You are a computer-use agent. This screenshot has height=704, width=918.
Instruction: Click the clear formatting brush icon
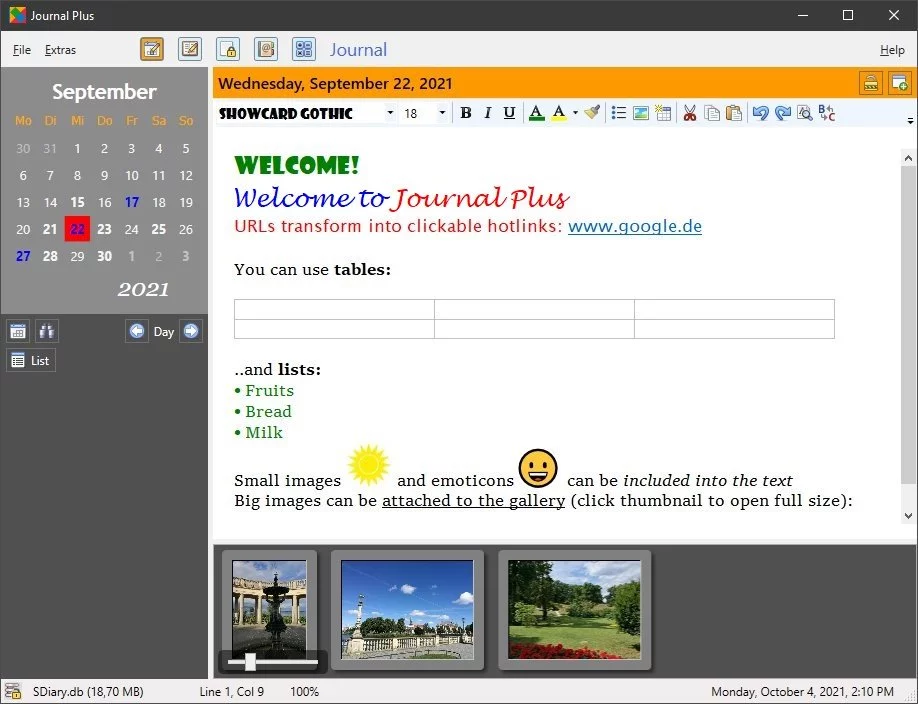point(592,112)
